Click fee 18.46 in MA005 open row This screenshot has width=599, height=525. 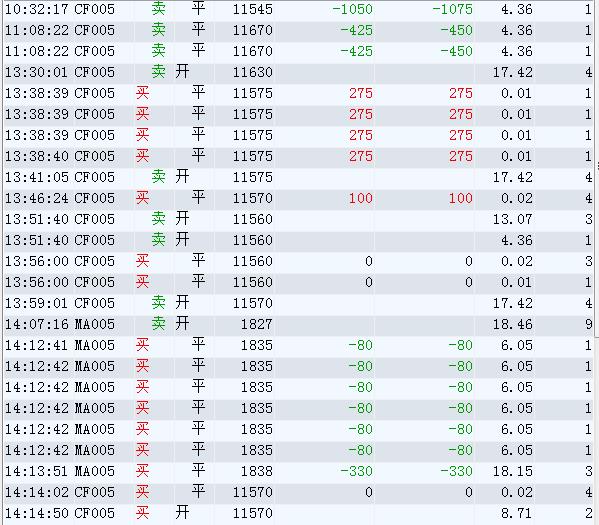coord(512,324)
